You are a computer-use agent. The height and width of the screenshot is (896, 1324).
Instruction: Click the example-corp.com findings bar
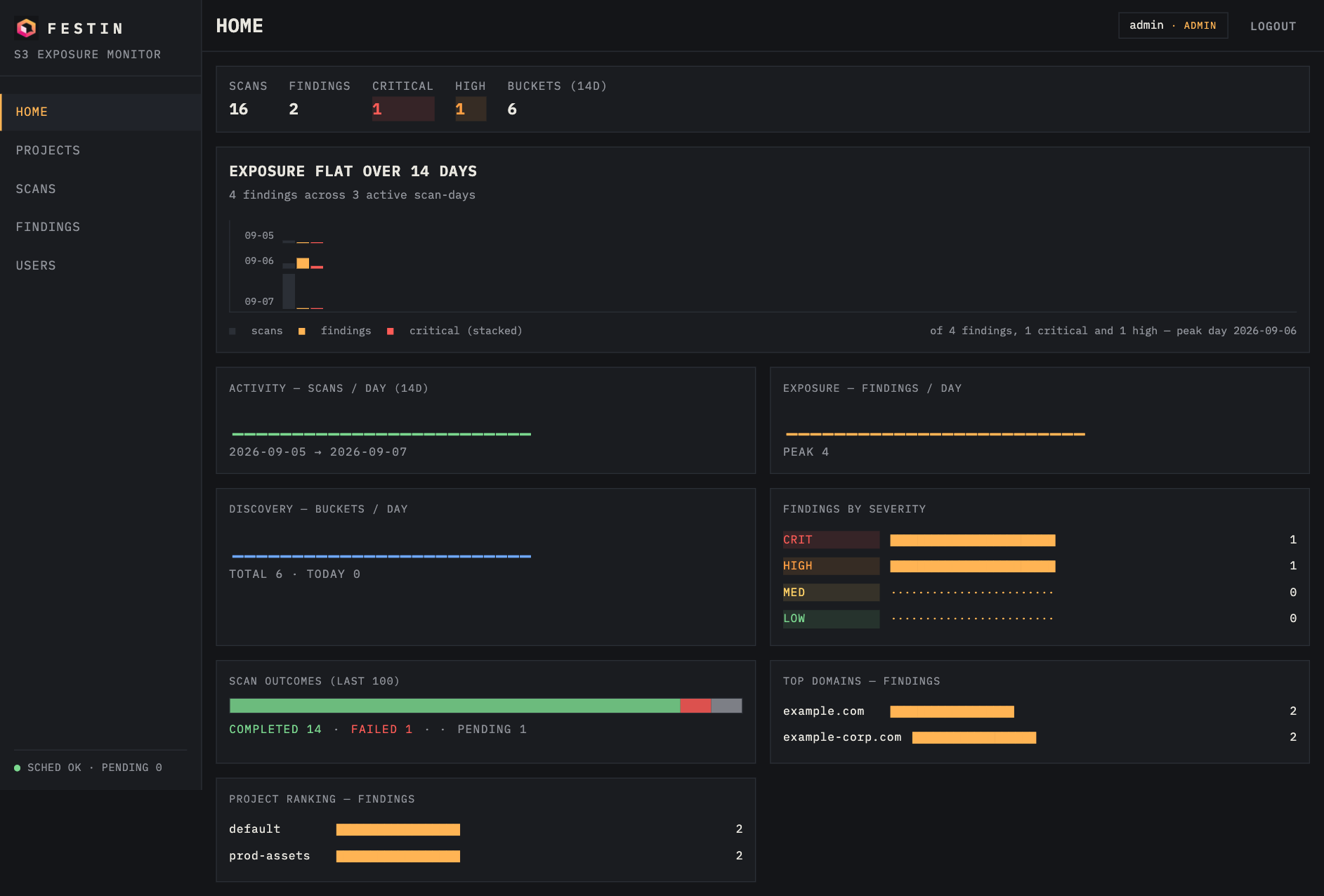click(x=974, y=737)
